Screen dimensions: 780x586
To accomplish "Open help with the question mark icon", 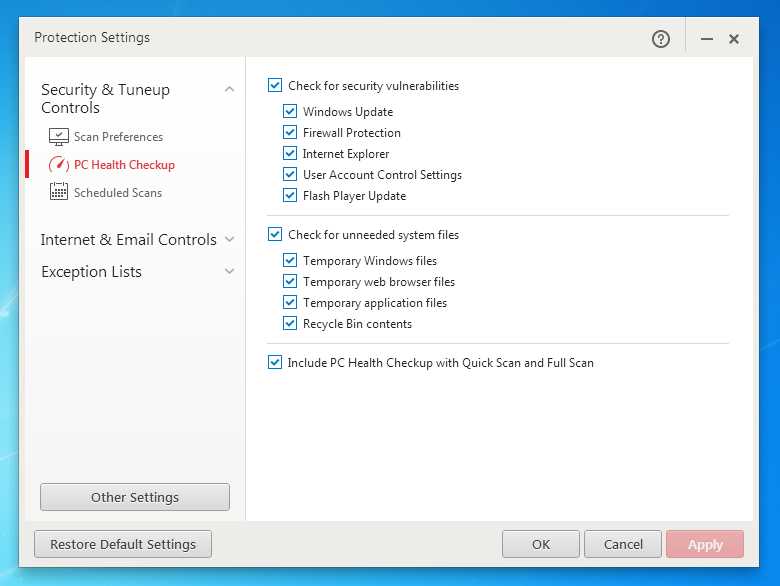I will pyautogui.click(x=660, y=39).
